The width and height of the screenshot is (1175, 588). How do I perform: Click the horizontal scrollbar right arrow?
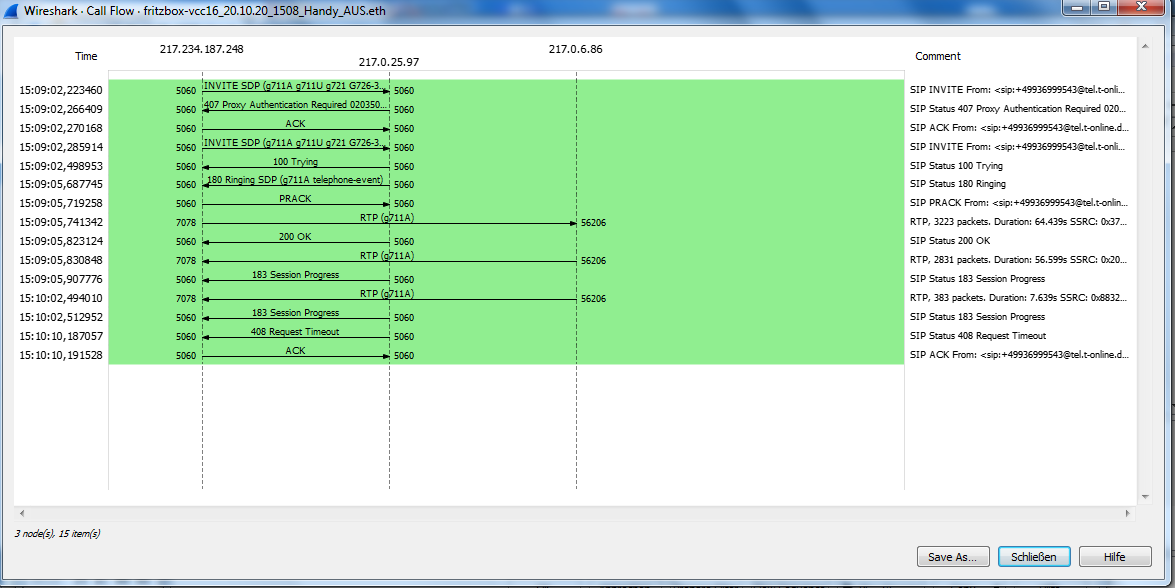click(x=1128, y=513)
